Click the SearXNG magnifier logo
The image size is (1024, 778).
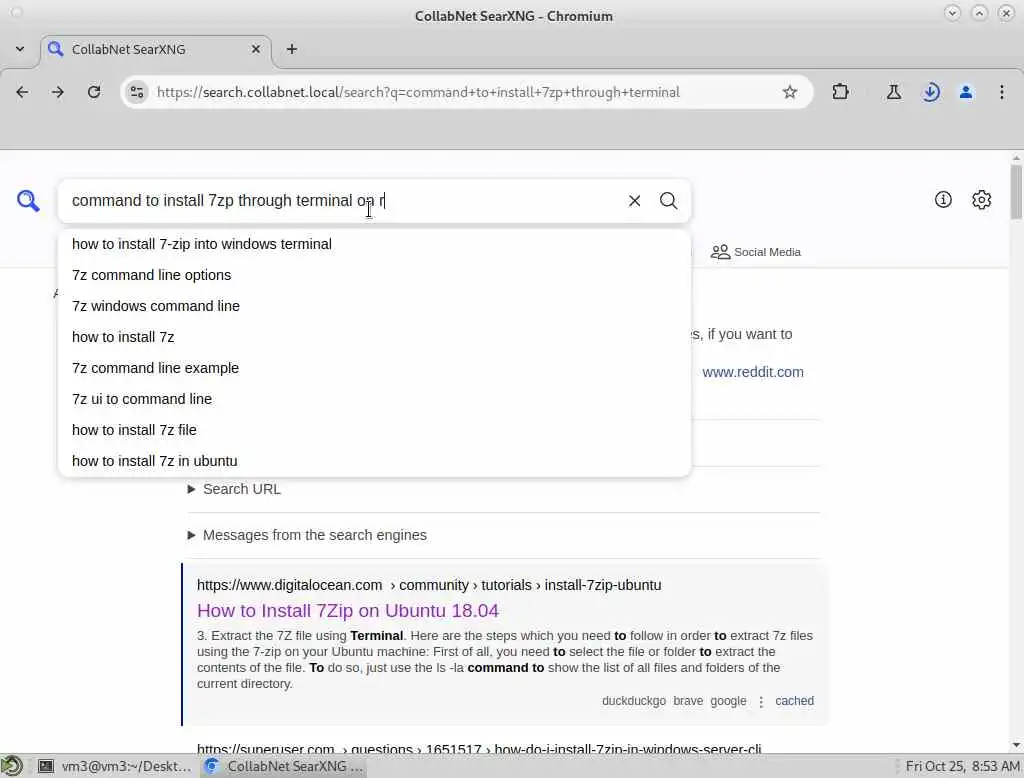coord(28,201)
